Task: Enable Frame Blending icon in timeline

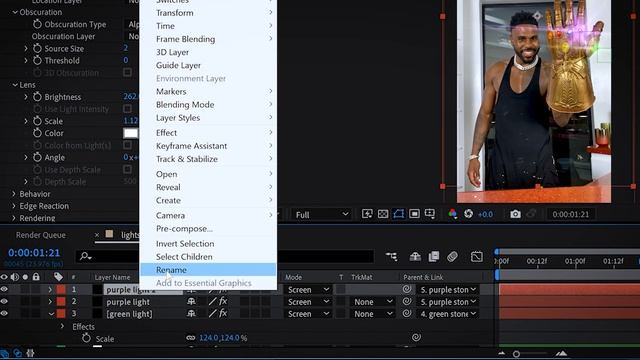Action: 433,256
